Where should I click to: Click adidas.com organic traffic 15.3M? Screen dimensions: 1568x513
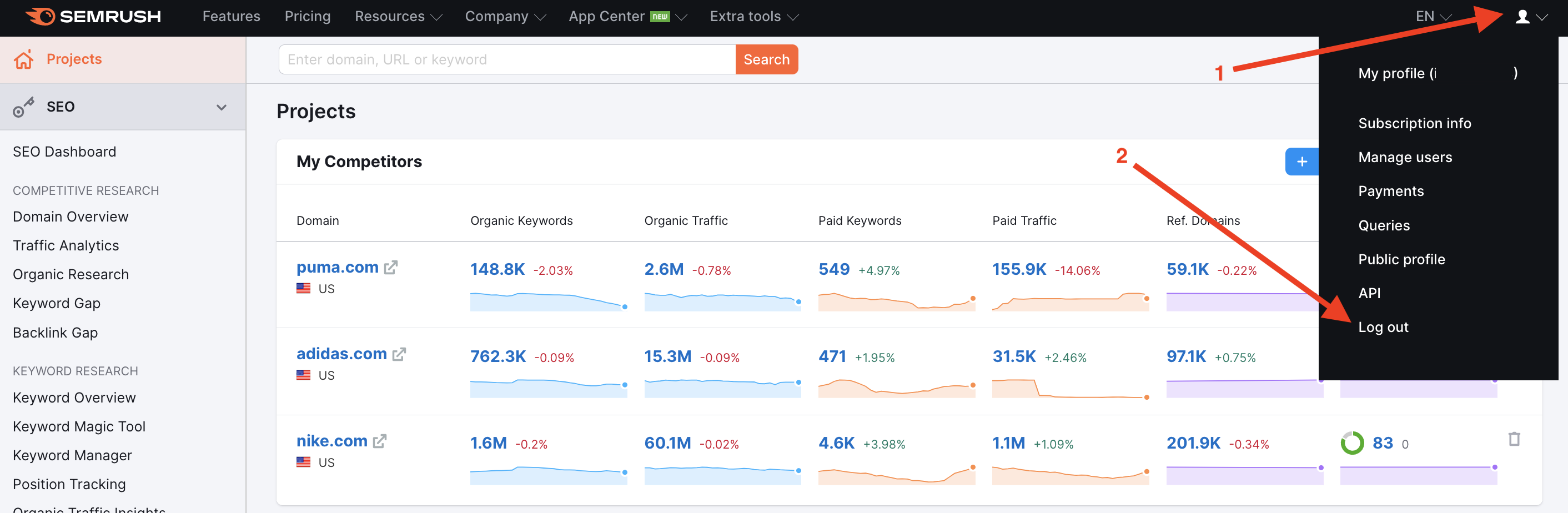pyautogui.click(x=668, y=356)
